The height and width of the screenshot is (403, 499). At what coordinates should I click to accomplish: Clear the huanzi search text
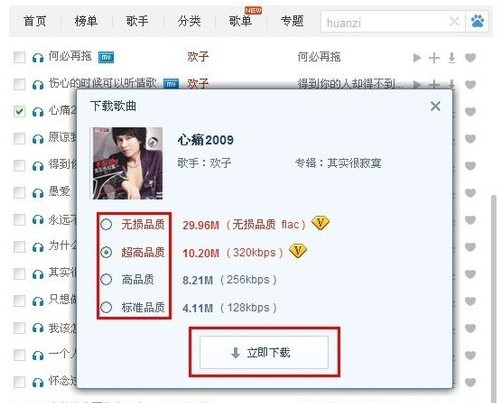click(454, 22)
